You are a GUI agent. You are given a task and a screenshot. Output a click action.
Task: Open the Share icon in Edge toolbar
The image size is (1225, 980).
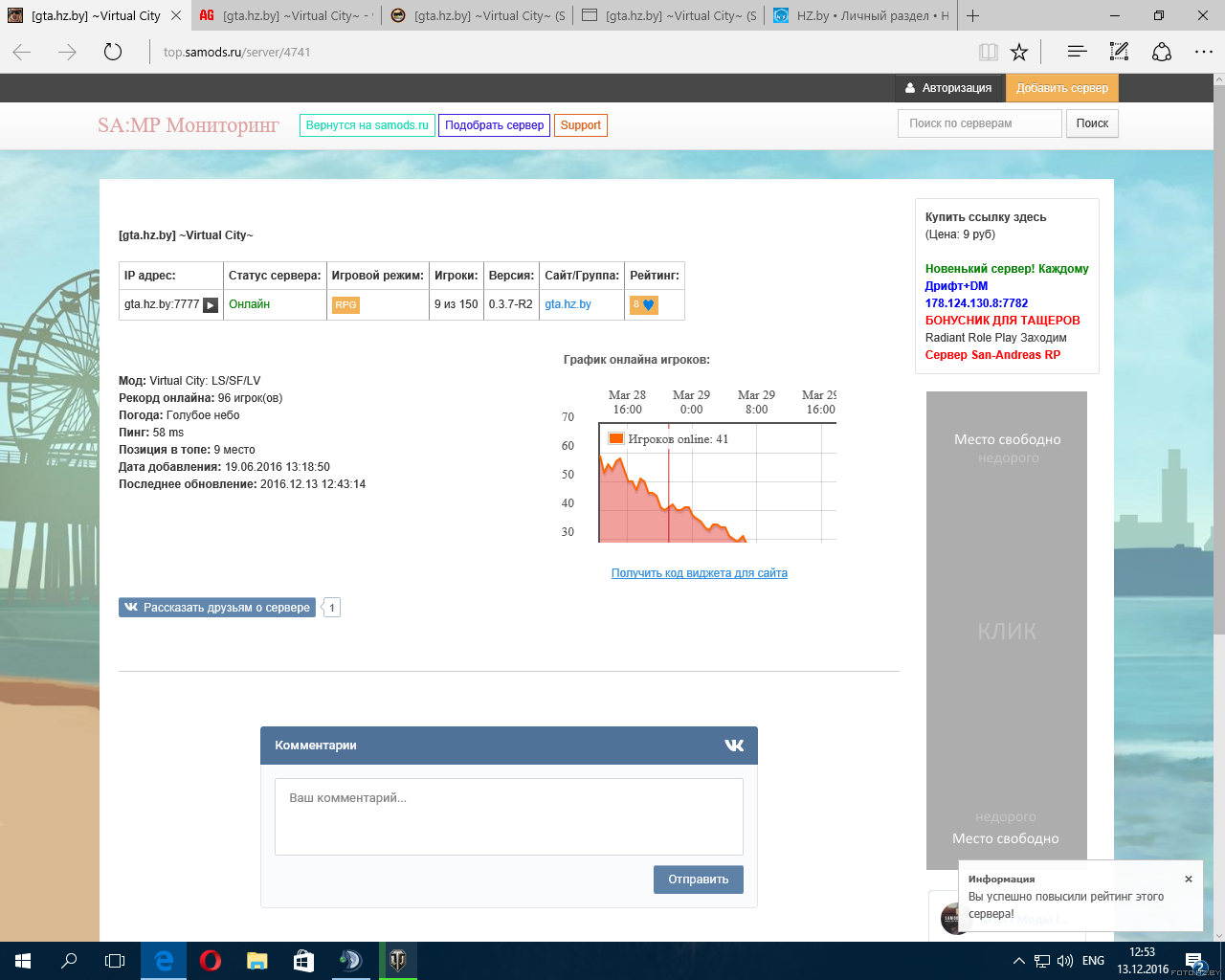pyautogui.click(x=1162, y=52)
